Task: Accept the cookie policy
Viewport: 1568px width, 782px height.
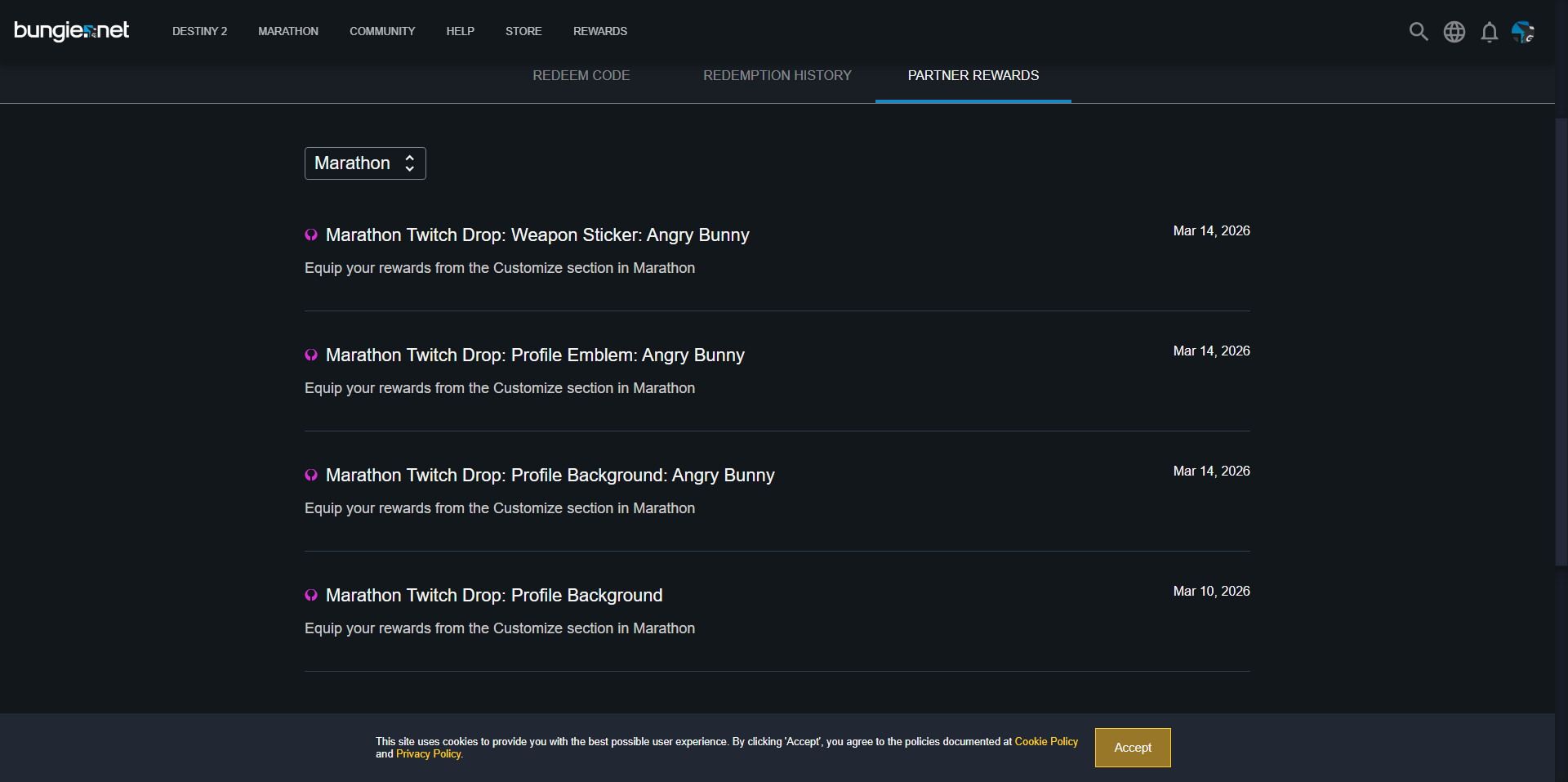Action: [1132, 748]
